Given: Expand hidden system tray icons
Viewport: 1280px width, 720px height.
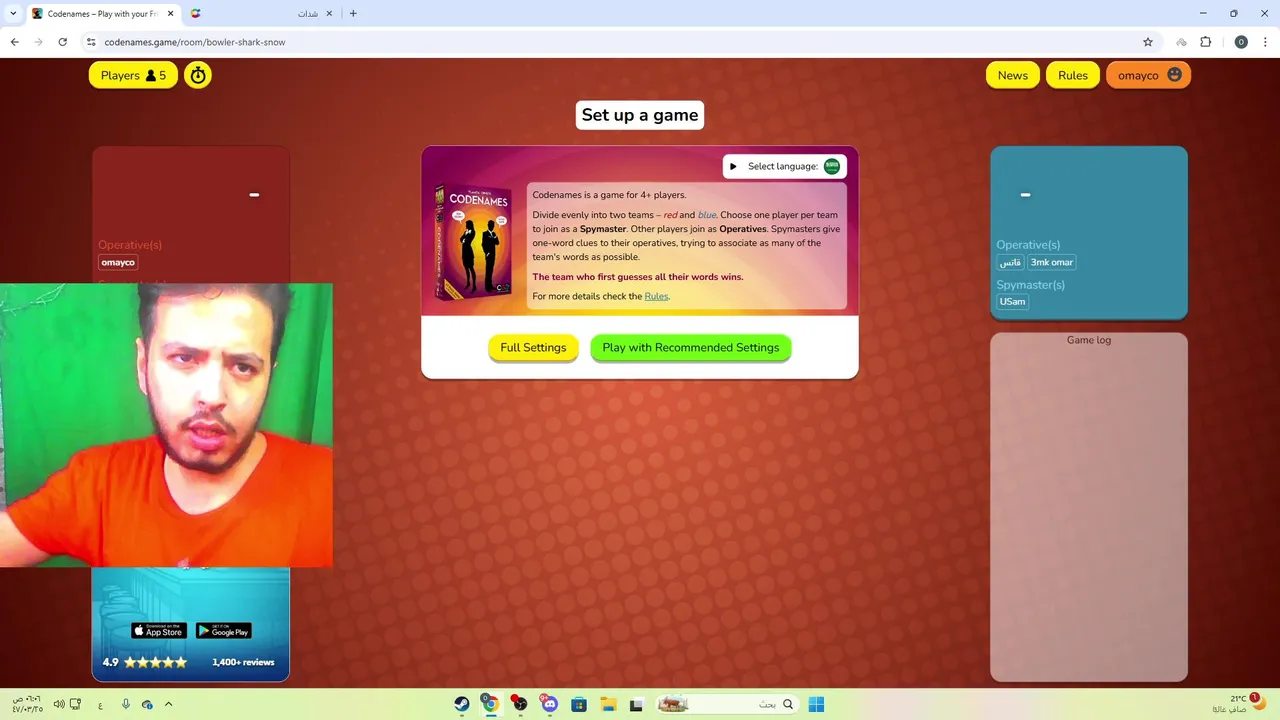Looking at the screenshot, I should point(168,704).
